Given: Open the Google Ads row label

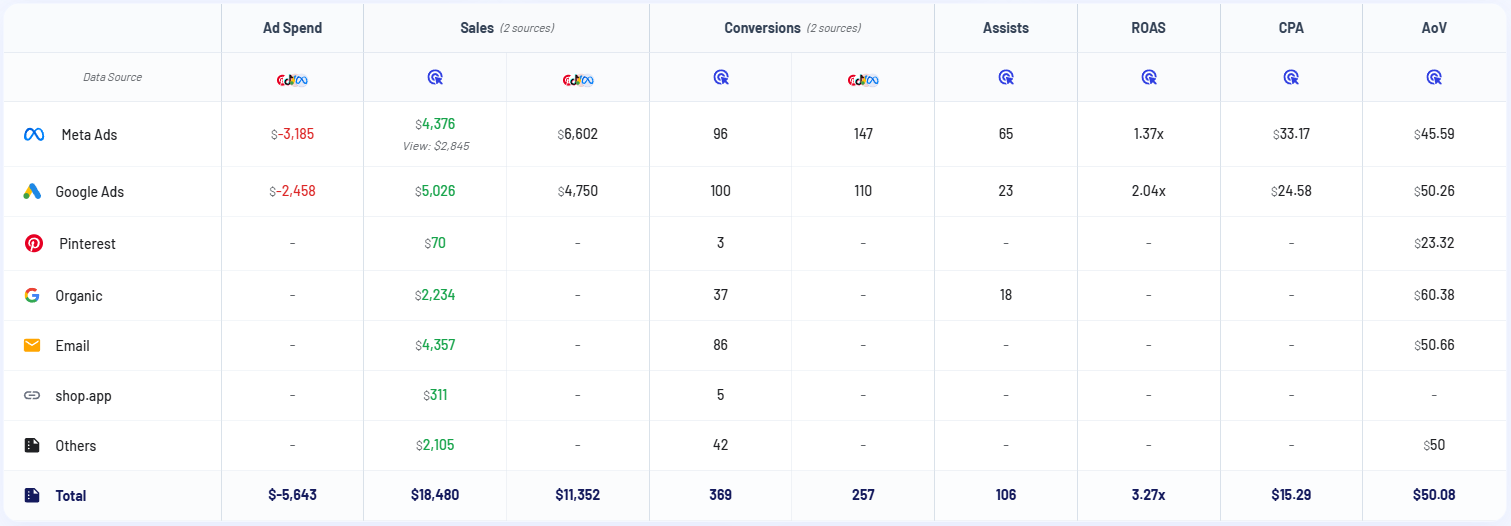Looking at the screenshot, I should pyautogui.click(x=90, y=192).
